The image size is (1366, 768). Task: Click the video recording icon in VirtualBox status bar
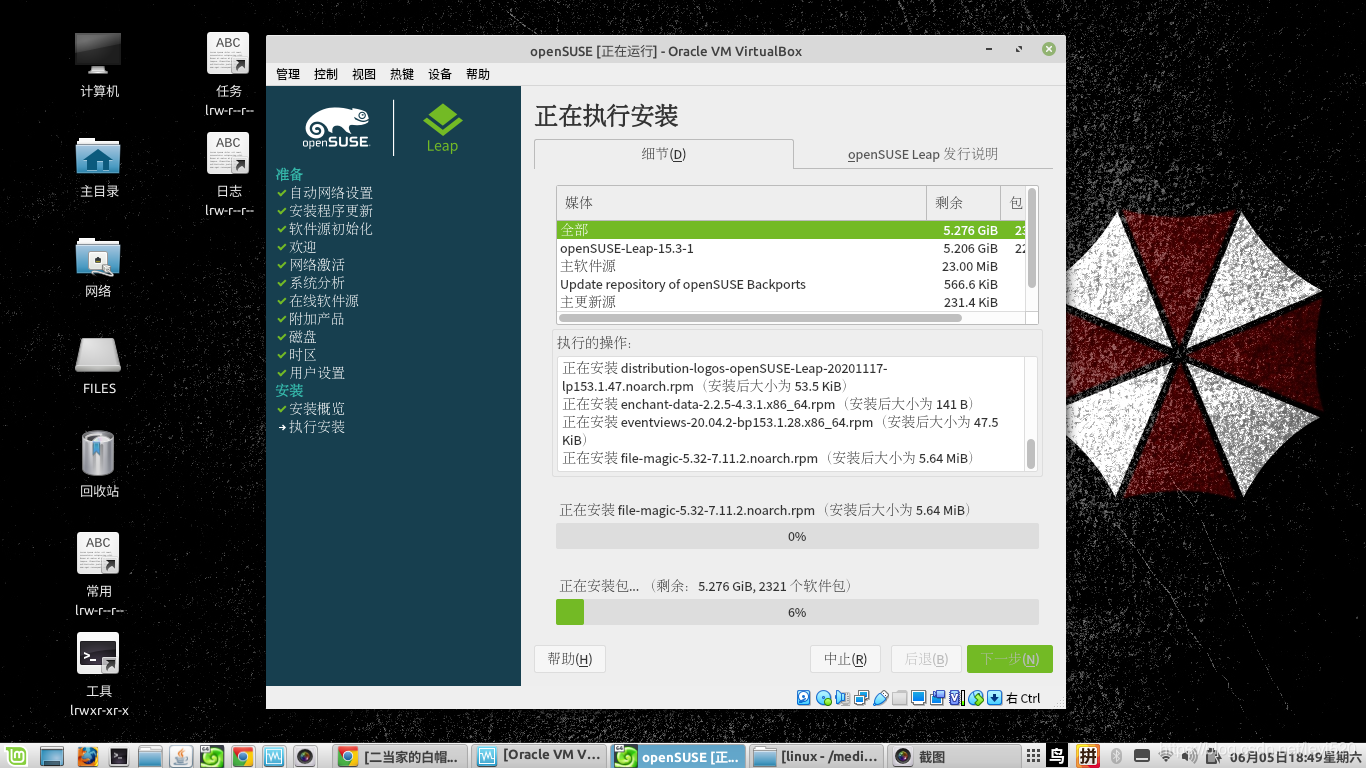click(x=937, y=698)
